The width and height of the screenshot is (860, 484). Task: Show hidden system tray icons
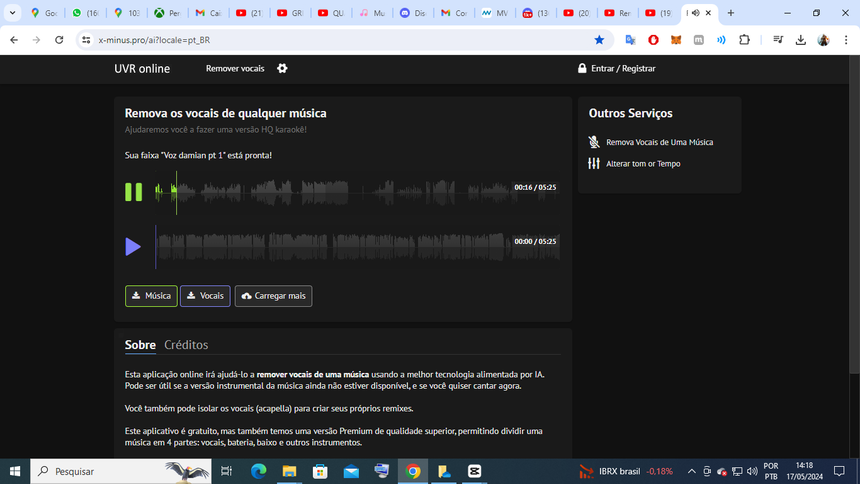click(x=692, y=471)
